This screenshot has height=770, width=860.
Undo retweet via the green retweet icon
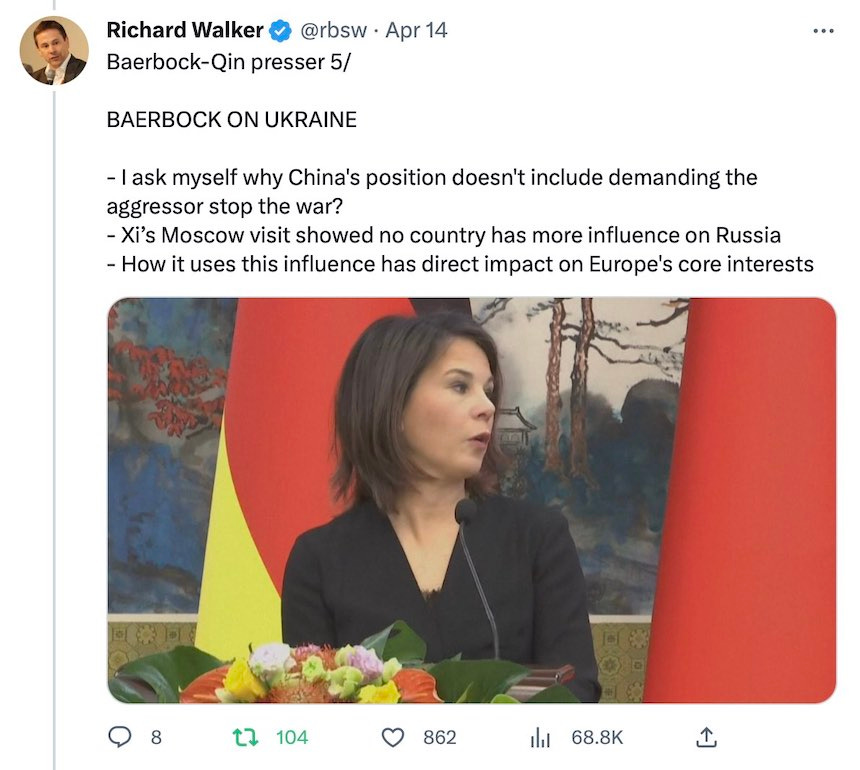245,737
